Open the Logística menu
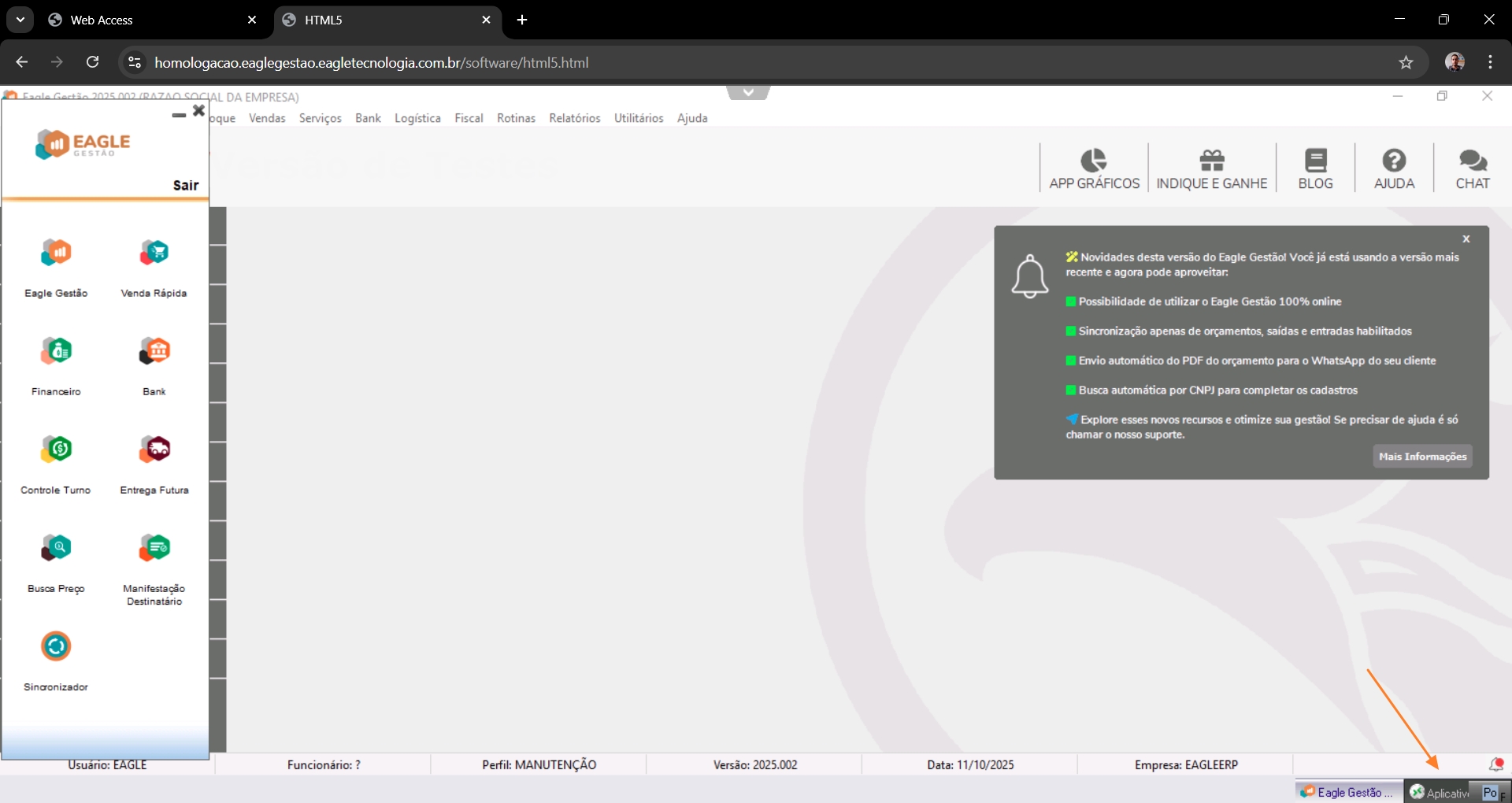This screenshot has height=803, width=1512. [417, 118]
